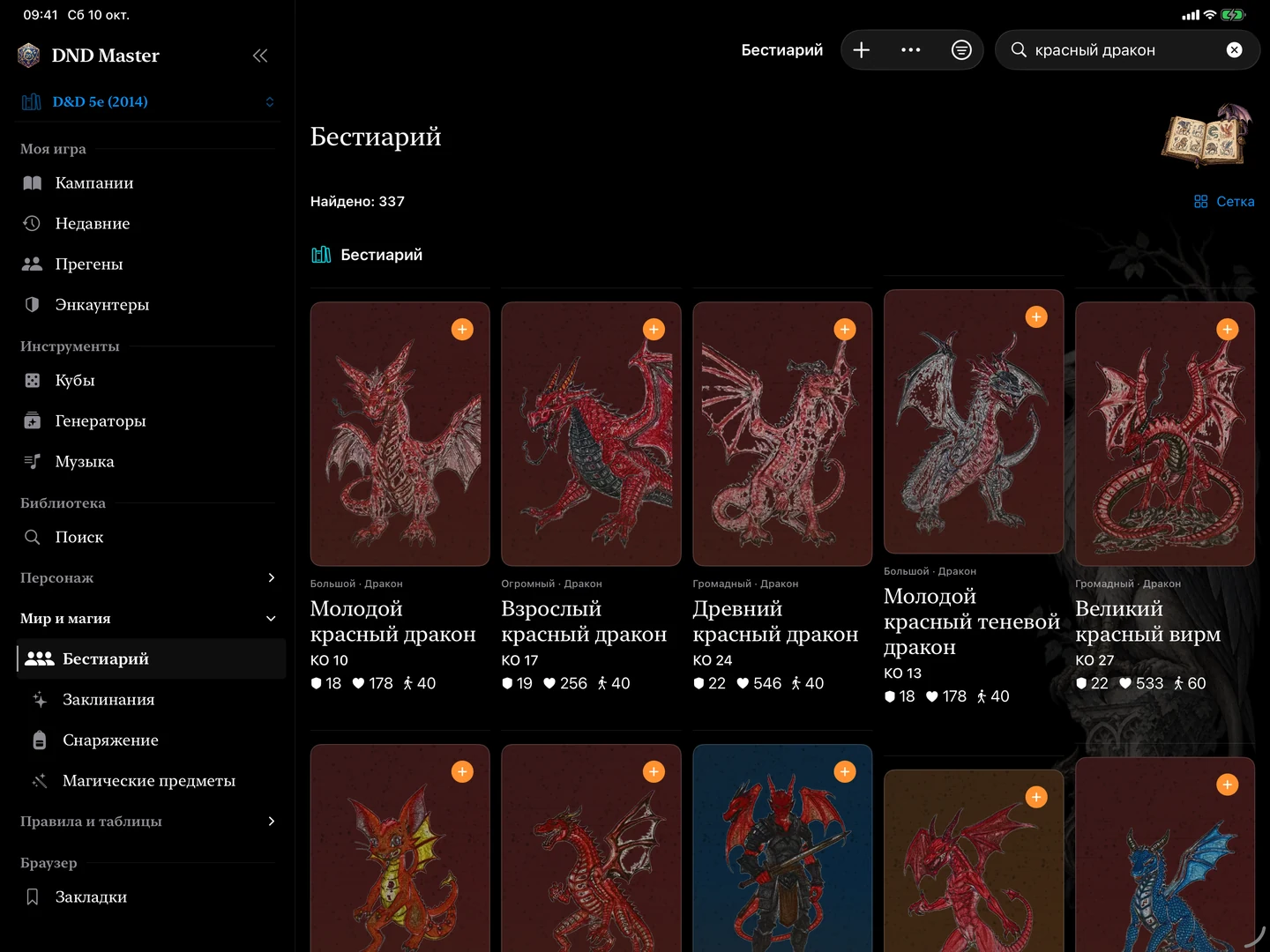Image resolution: width=1270 pixels, height=952 pixels.
Task: Open Кампании in the sidebar
Action: point(147,182)
